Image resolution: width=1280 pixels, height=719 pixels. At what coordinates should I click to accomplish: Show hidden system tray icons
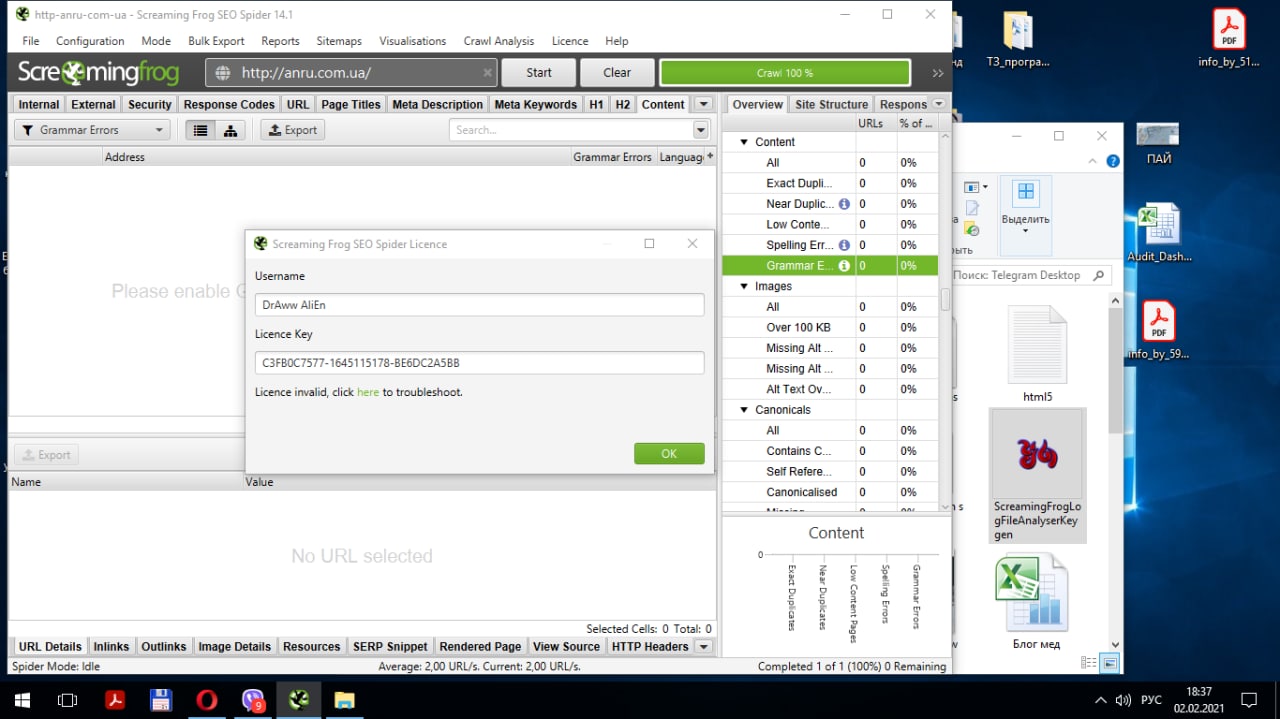[x=1100, y=699]
